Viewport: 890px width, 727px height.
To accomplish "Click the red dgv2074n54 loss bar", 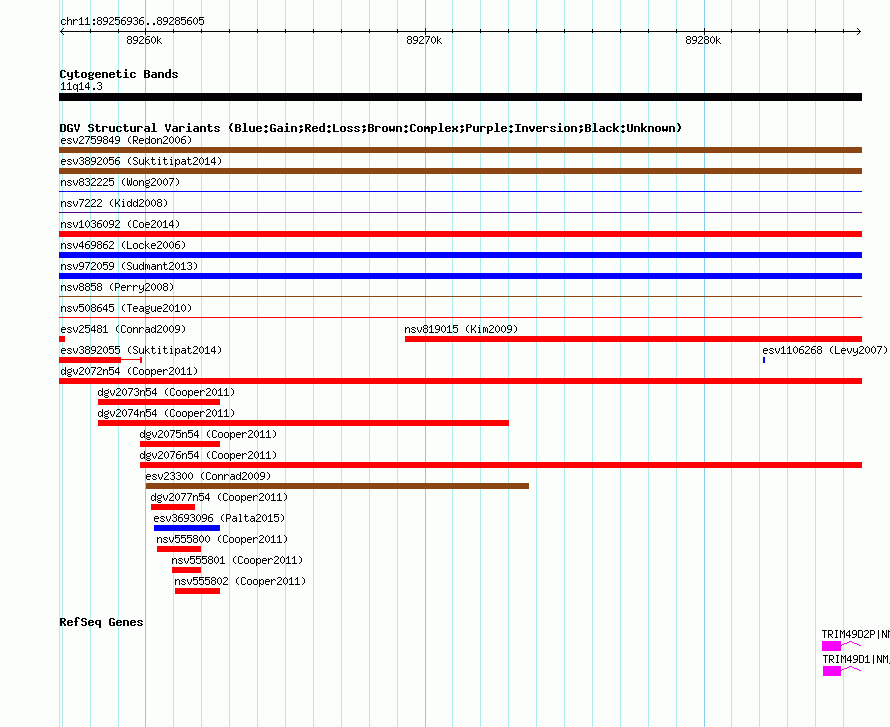I will pyautogui.click(x=304, y=423).
